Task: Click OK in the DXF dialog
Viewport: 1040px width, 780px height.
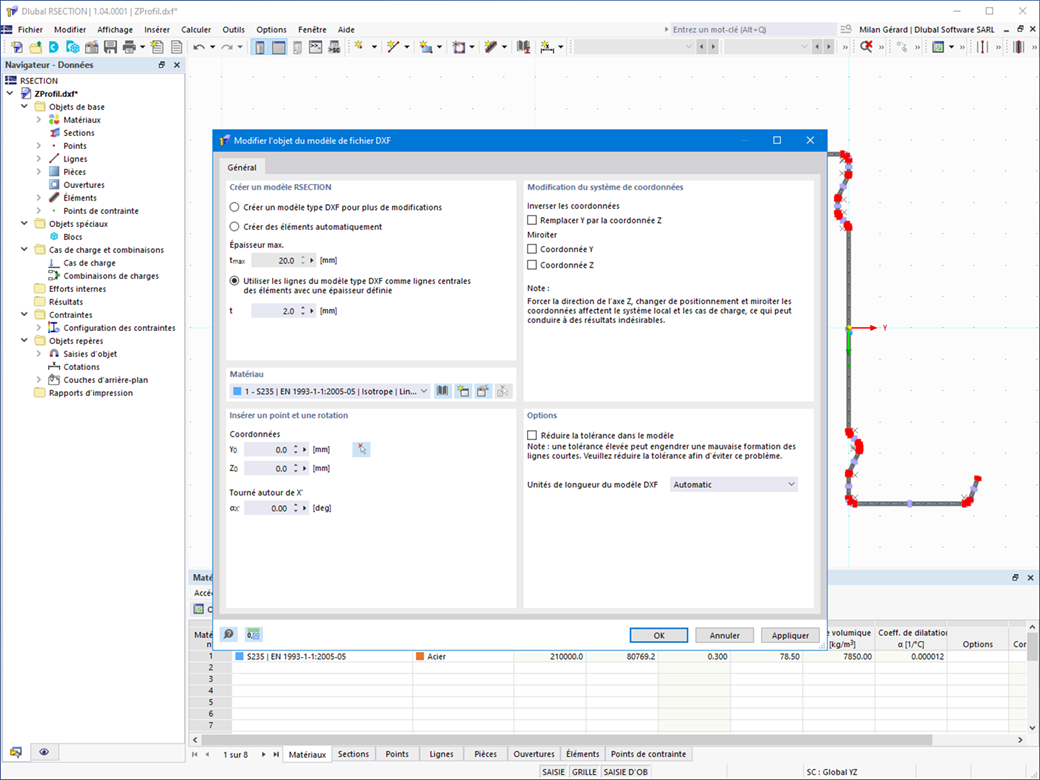Action: (x=659, y=635)
